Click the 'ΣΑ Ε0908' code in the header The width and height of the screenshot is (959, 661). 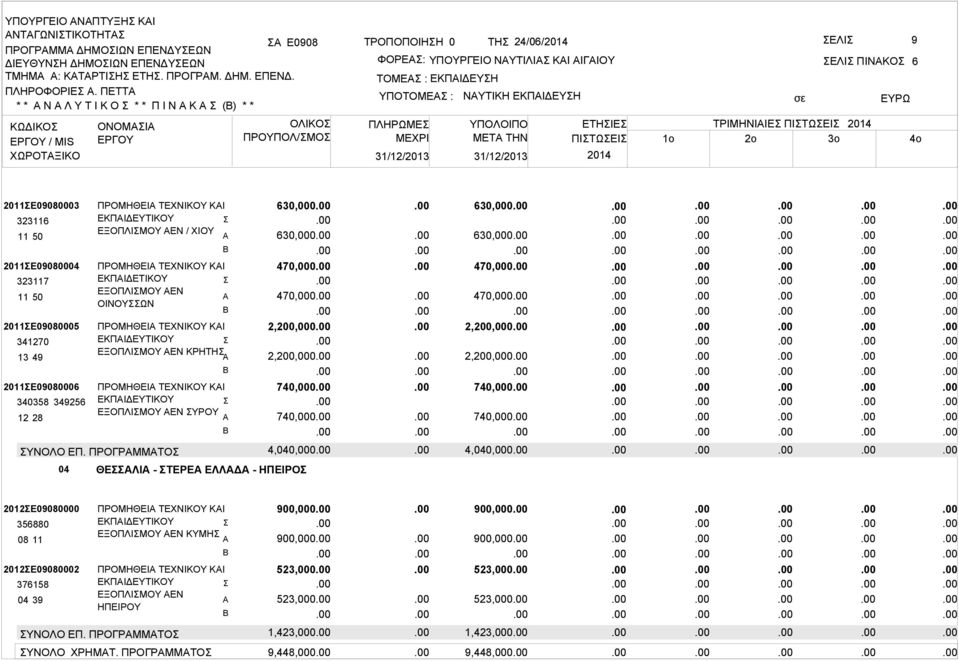tap(292, 42)
